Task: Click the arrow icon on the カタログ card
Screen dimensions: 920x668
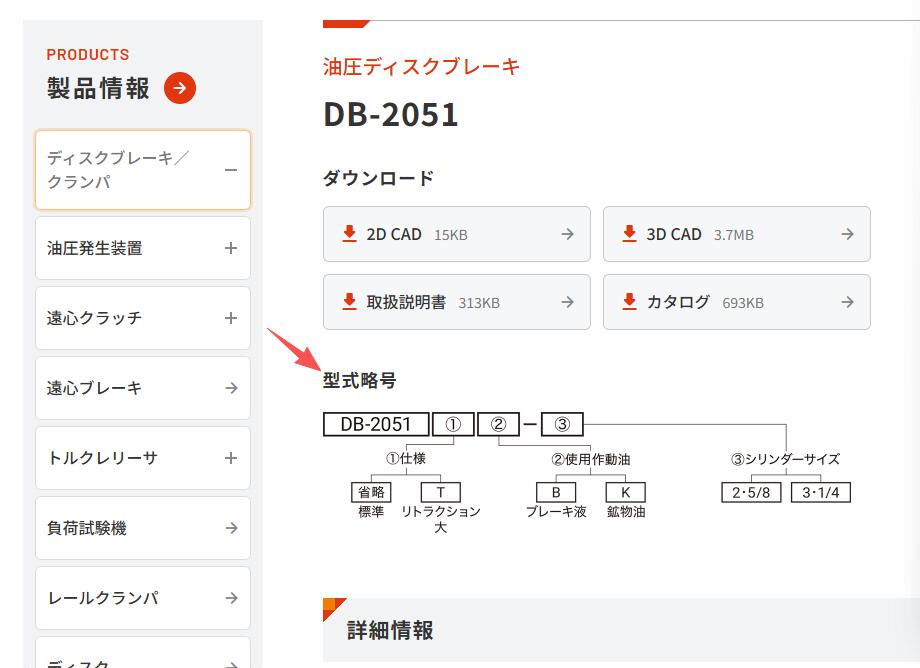Action: 847,302
